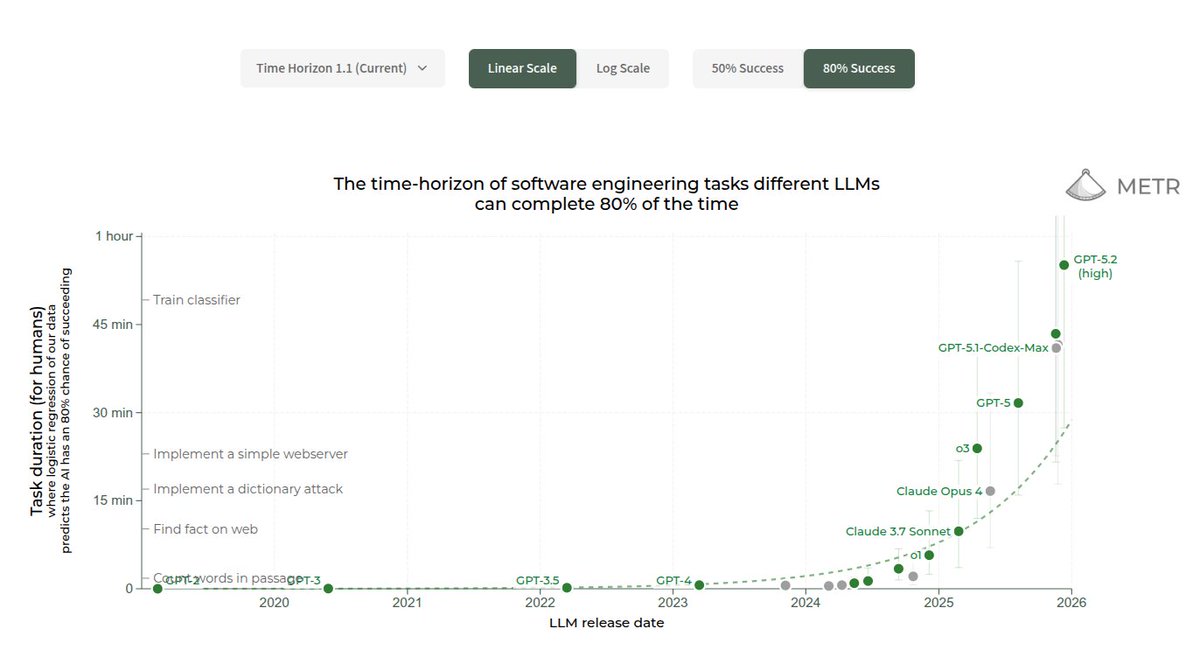
Task: Click the o1 data point
Action: (x=927, y=554)
